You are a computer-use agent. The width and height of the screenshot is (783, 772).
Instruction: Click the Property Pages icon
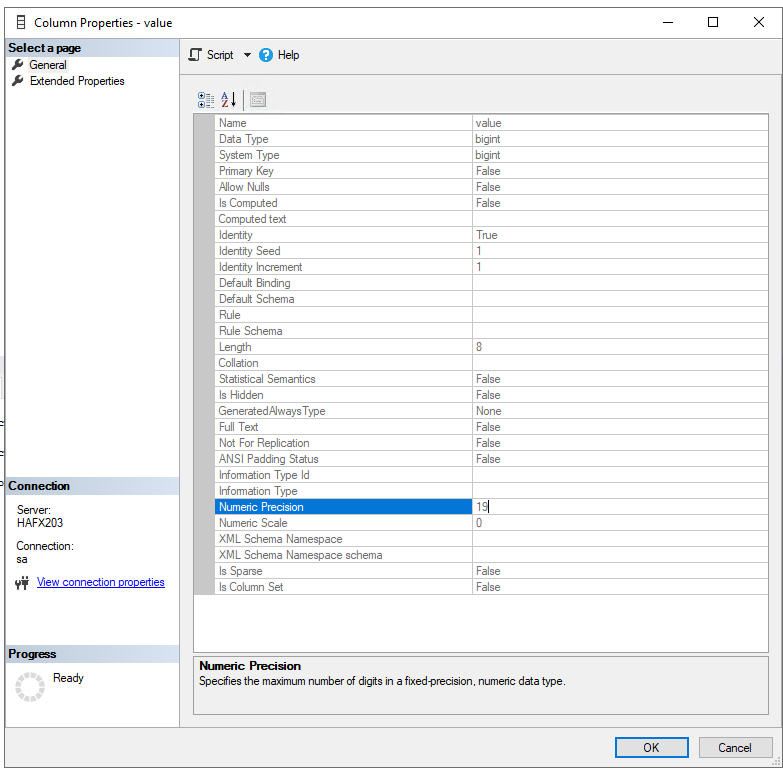pos(258,100)
